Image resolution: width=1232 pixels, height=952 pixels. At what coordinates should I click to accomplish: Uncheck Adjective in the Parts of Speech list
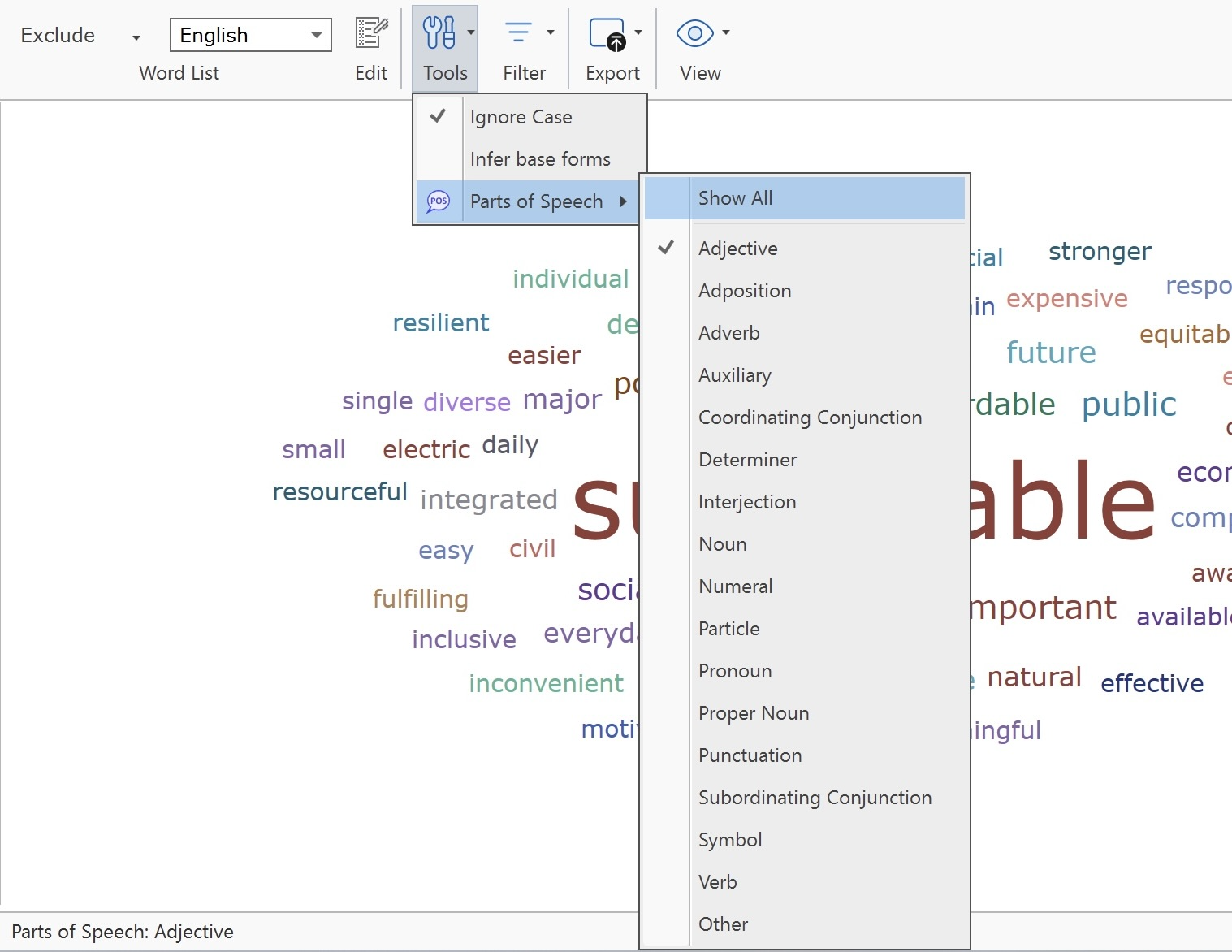pos(737,248)
